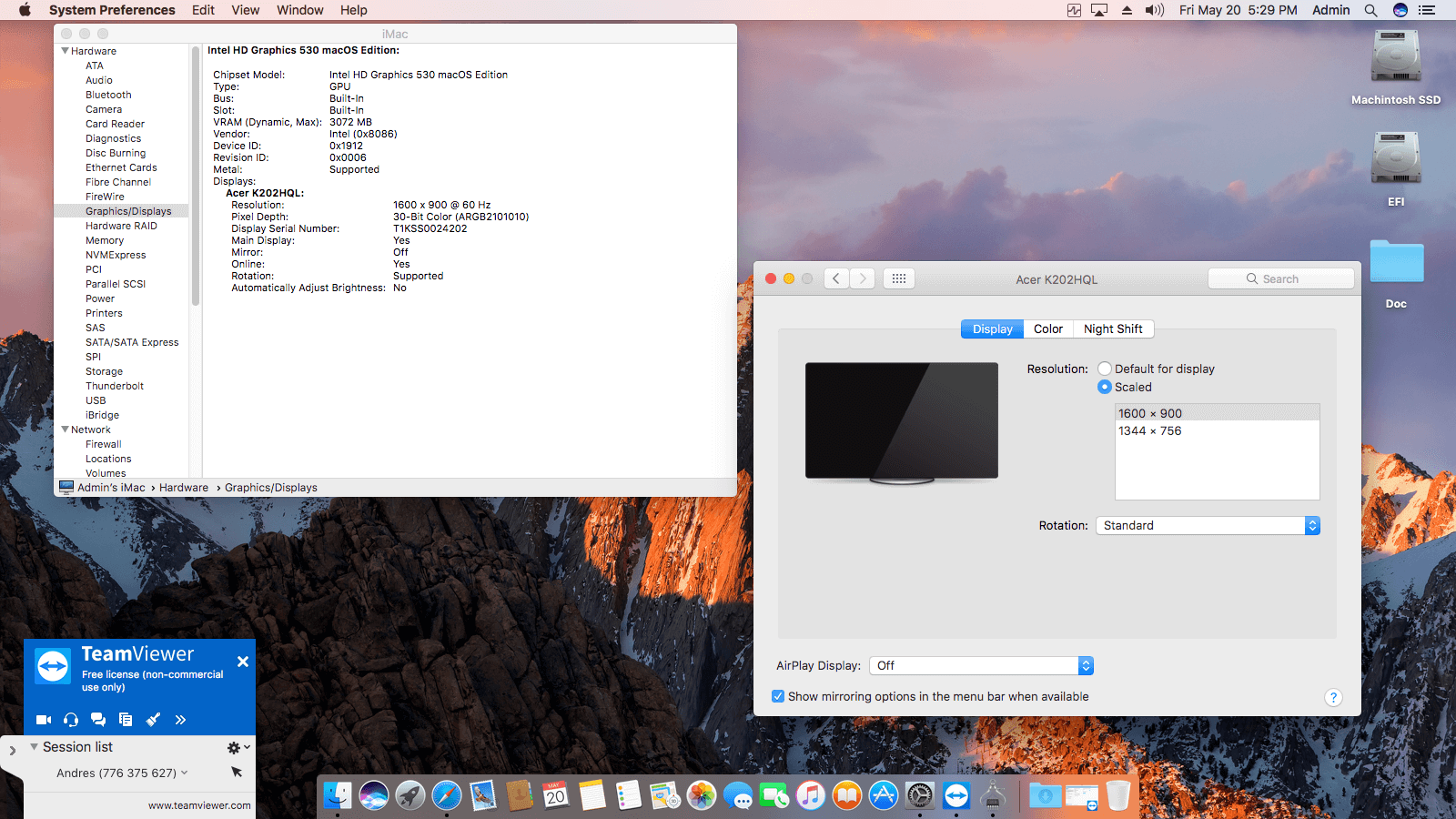This screenshot has width=1456, height=819.
Task: Collapse the Session list triangle
Action: (x=34, y=746)
